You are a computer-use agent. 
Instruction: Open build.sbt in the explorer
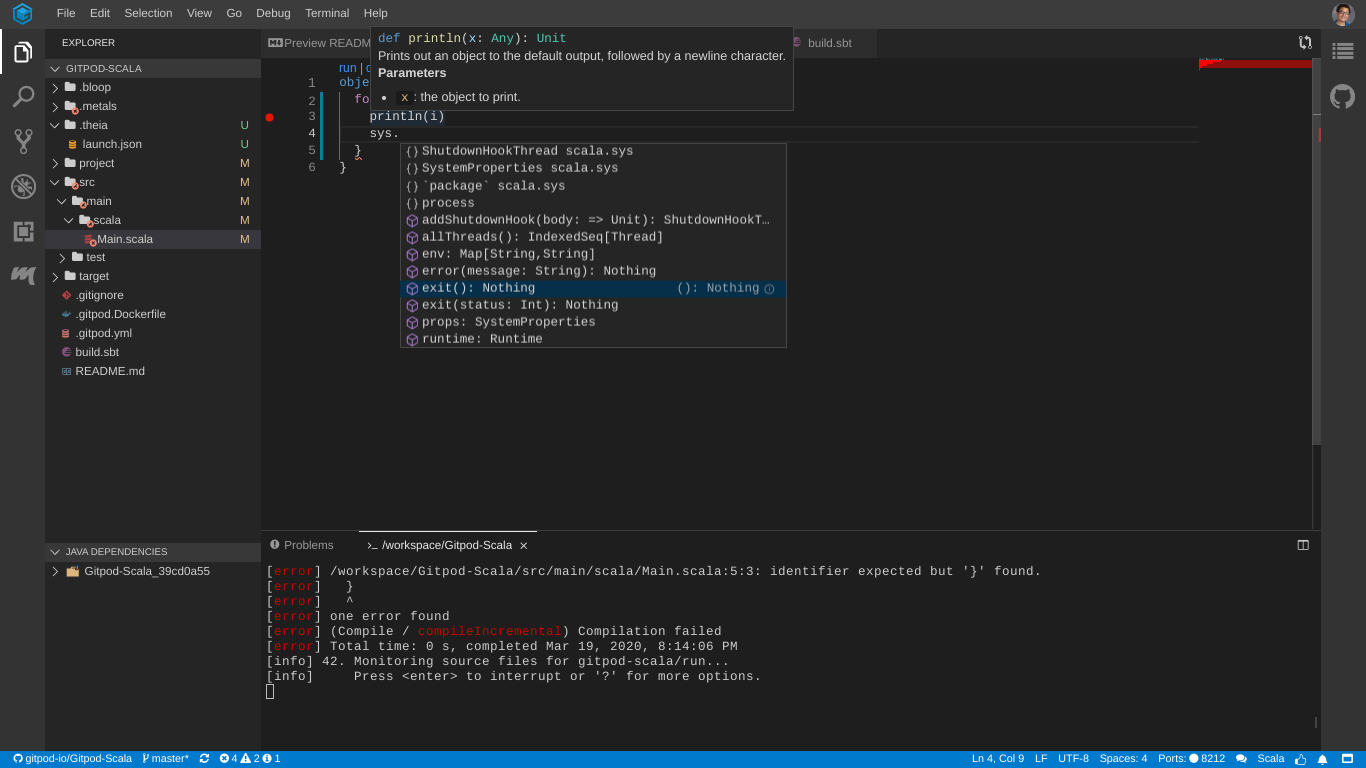97,352
